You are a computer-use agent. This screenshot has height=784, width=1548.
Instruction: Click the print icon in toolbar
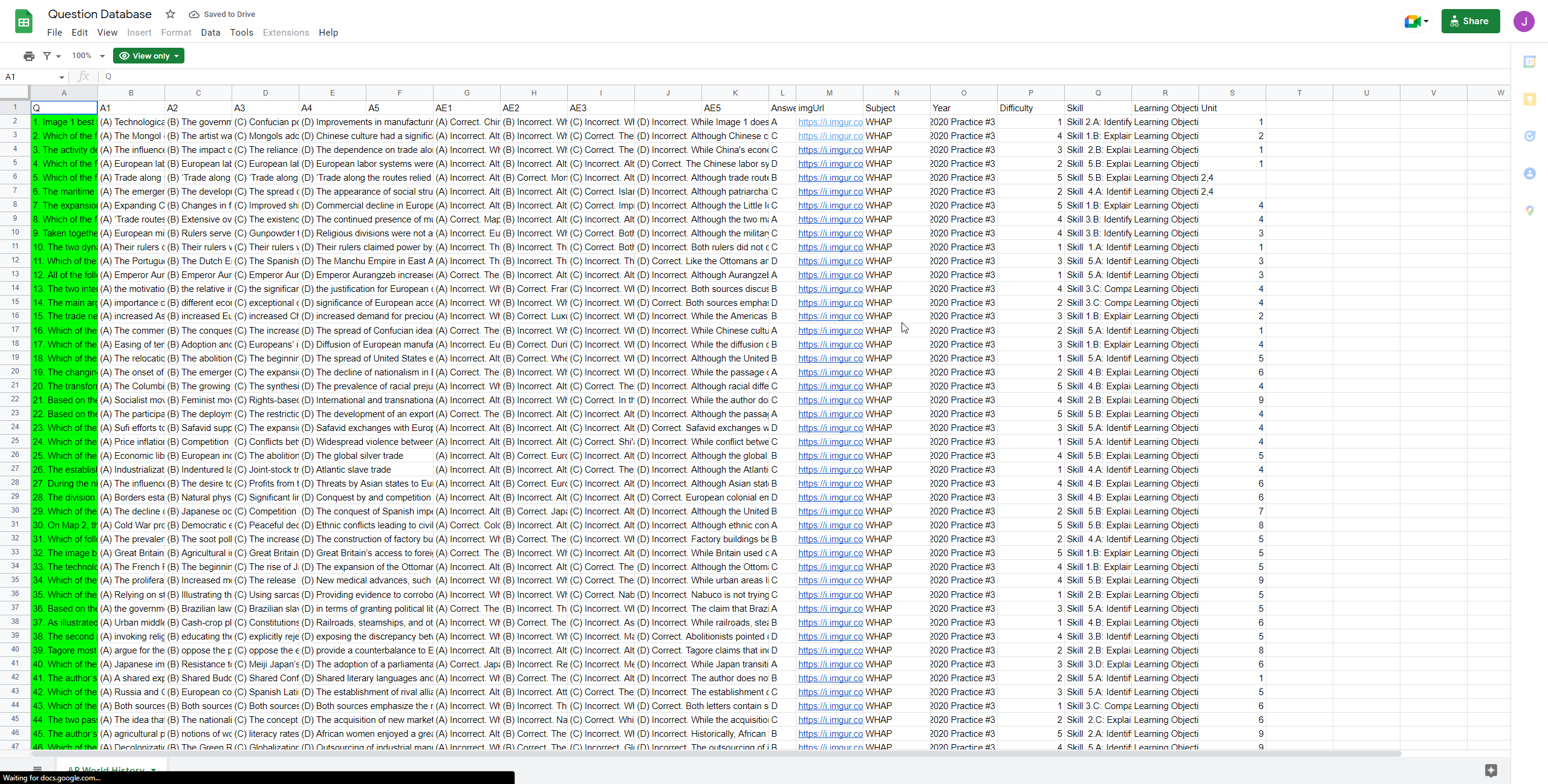click(29, 56)
